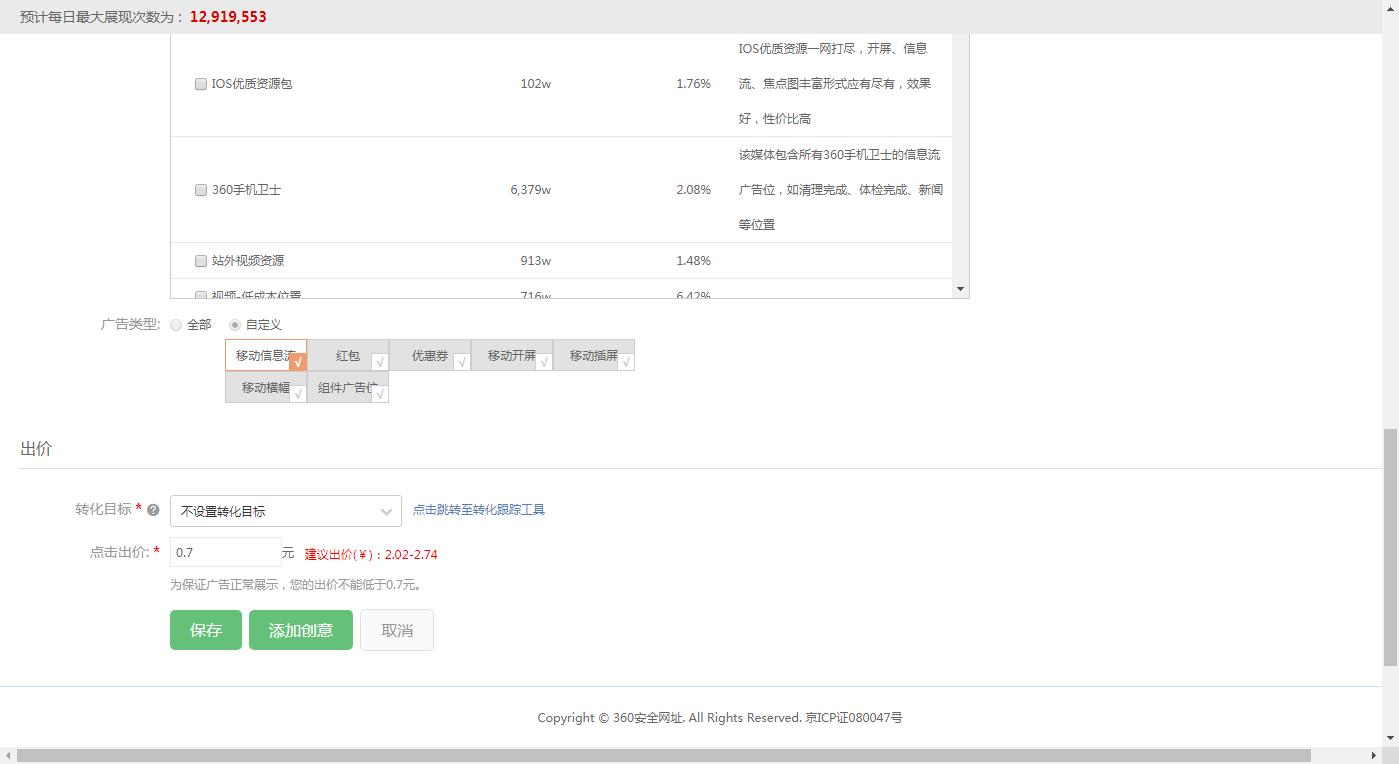
Task: Check the IOS优质资源包 checkbox
Action: 201,84
